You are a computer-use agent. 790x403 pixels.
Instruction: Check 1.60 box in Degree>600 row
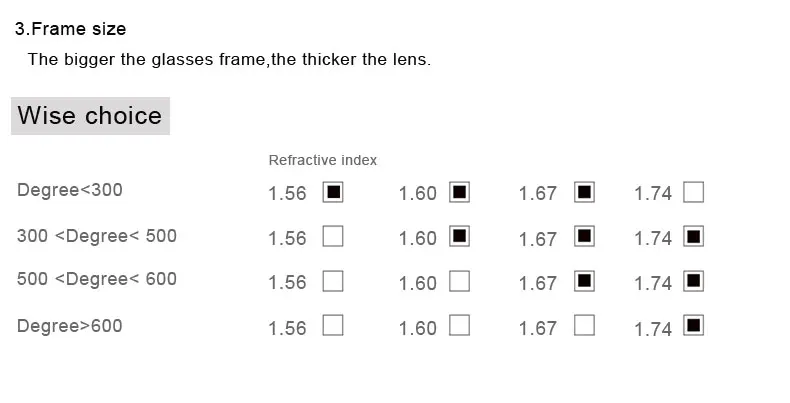click(459, 325)
